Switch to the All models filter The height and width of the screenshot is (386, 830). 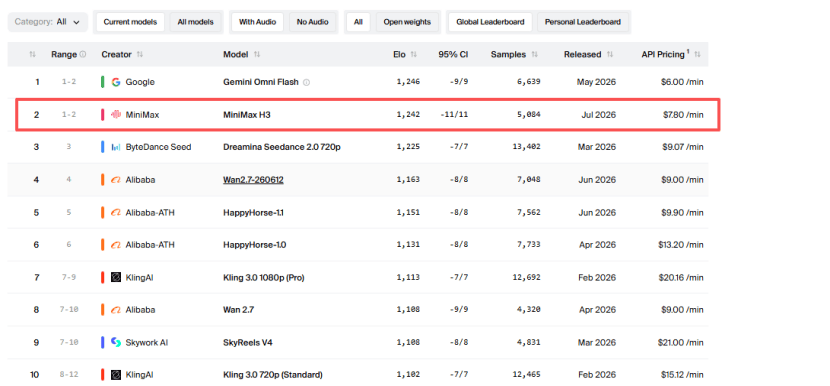pyautogui.click(x=195, y=22)
